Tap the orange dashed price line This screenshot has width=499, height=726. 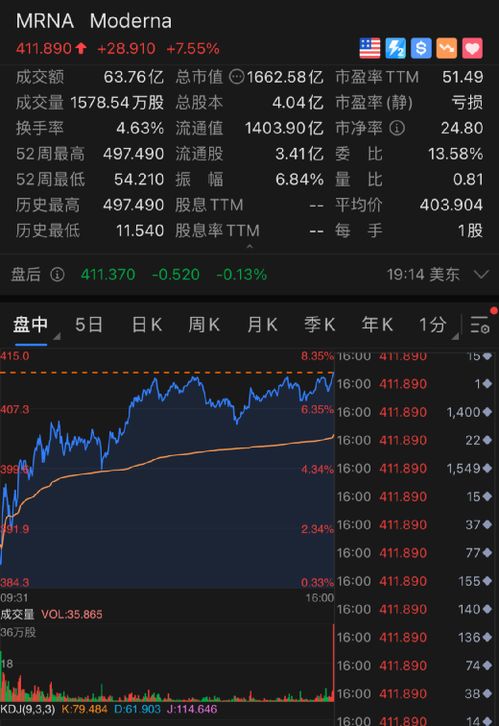(x=167, y=372)
